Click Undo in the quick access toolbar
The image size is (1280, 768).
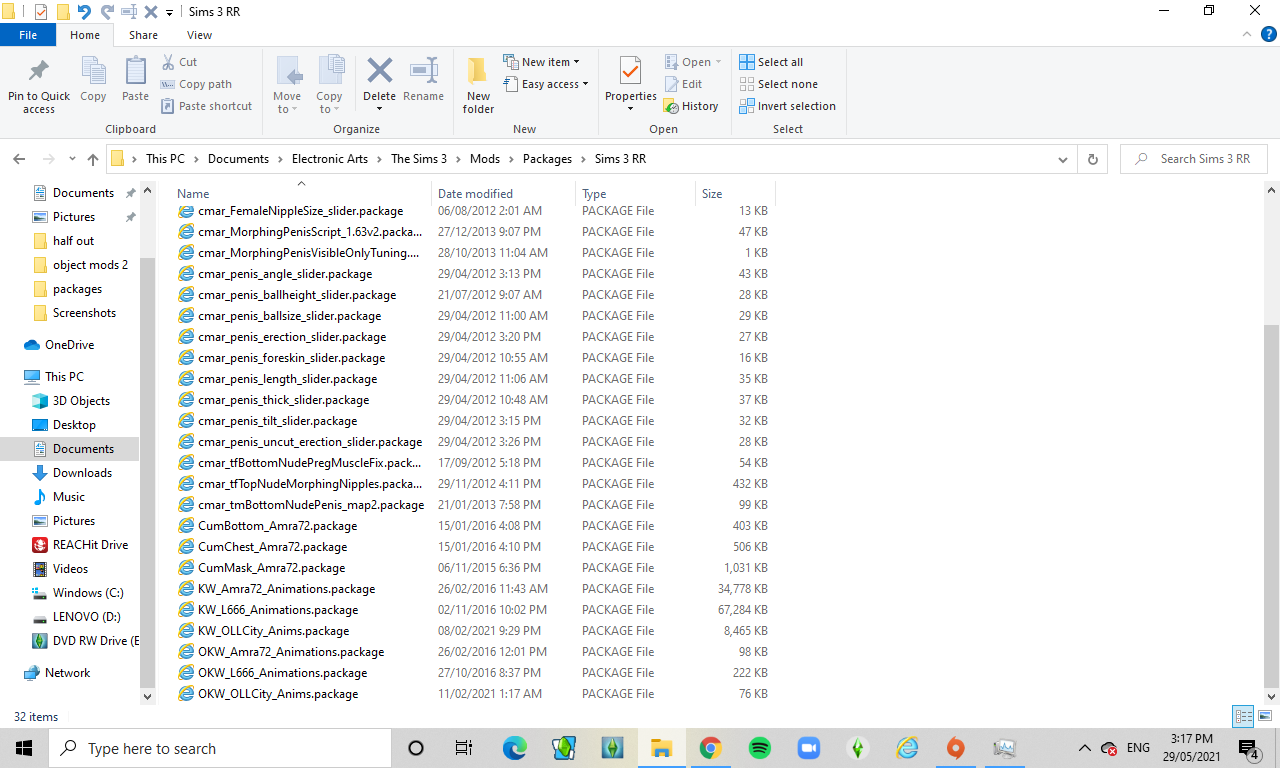(84, 12)
